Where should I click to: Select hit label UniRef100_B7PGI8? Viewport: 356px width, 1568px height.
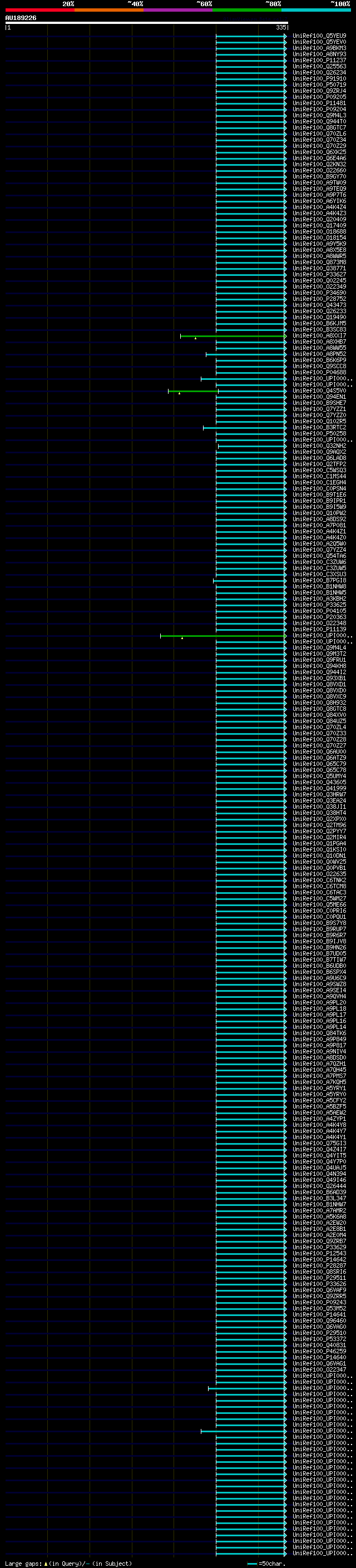coord(319,581)
